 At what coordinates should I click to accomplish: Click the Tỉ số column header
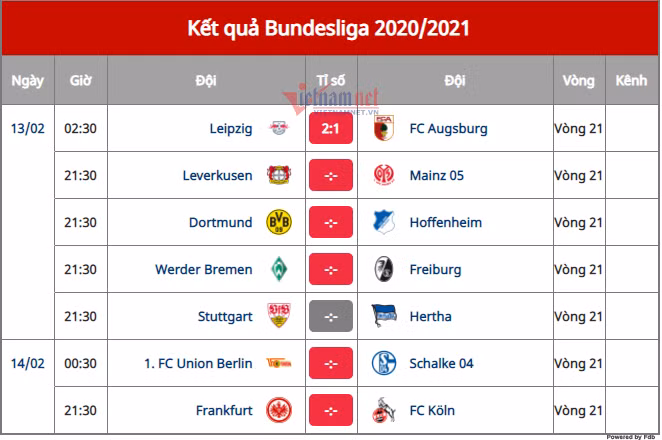pos(331,80)
